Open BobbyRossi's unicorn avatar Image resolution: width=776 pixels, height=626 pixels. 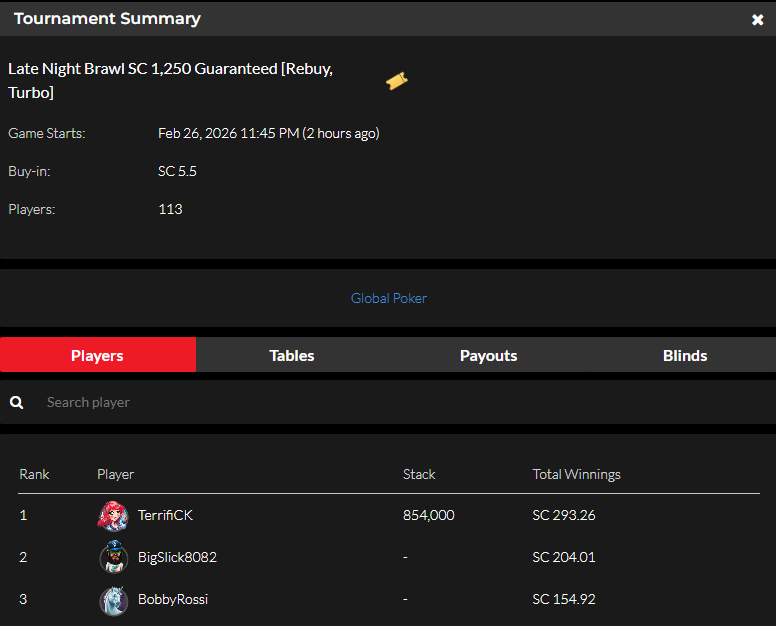113,601
